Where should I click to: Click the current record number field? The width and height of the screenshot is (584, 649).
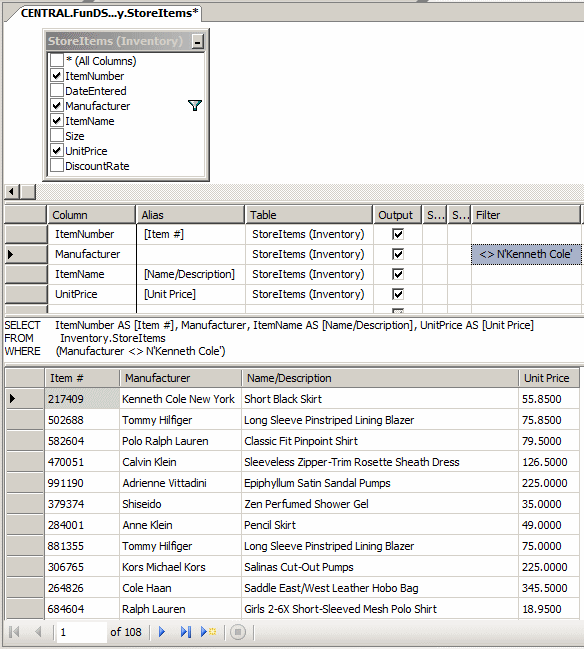81,632
